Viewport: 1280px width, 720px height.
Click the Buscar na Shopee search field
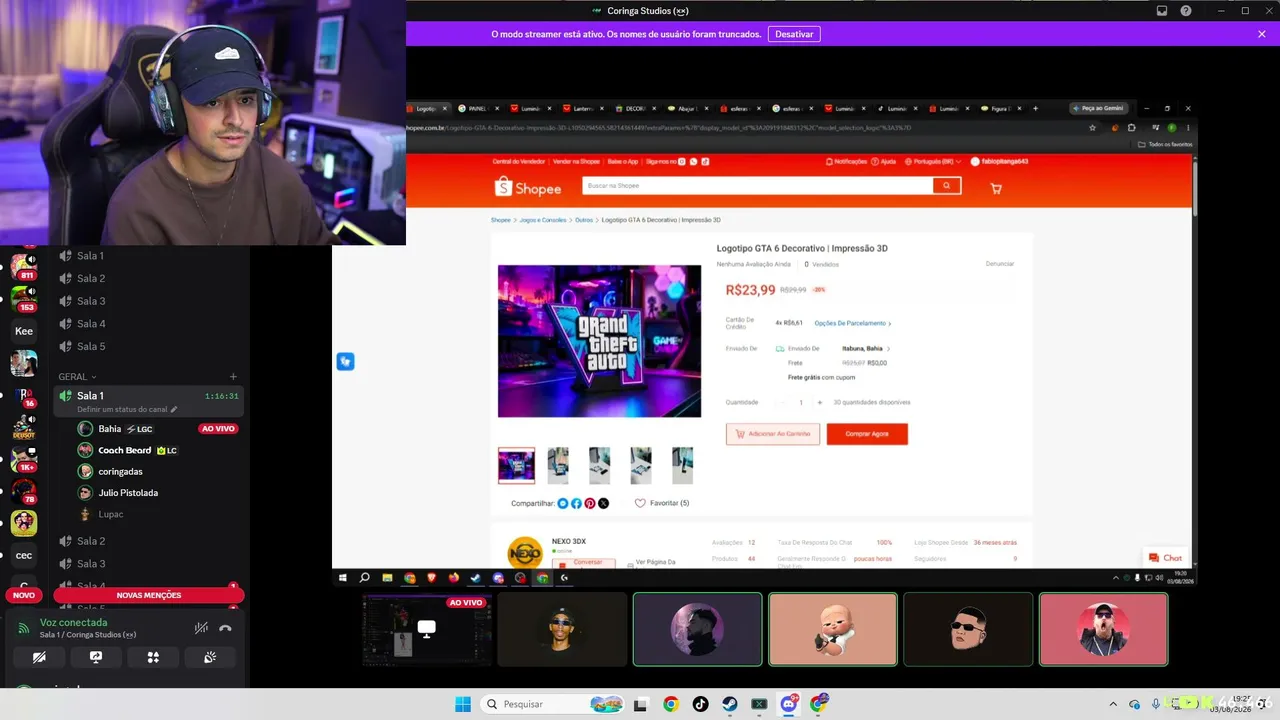(758, 186)
